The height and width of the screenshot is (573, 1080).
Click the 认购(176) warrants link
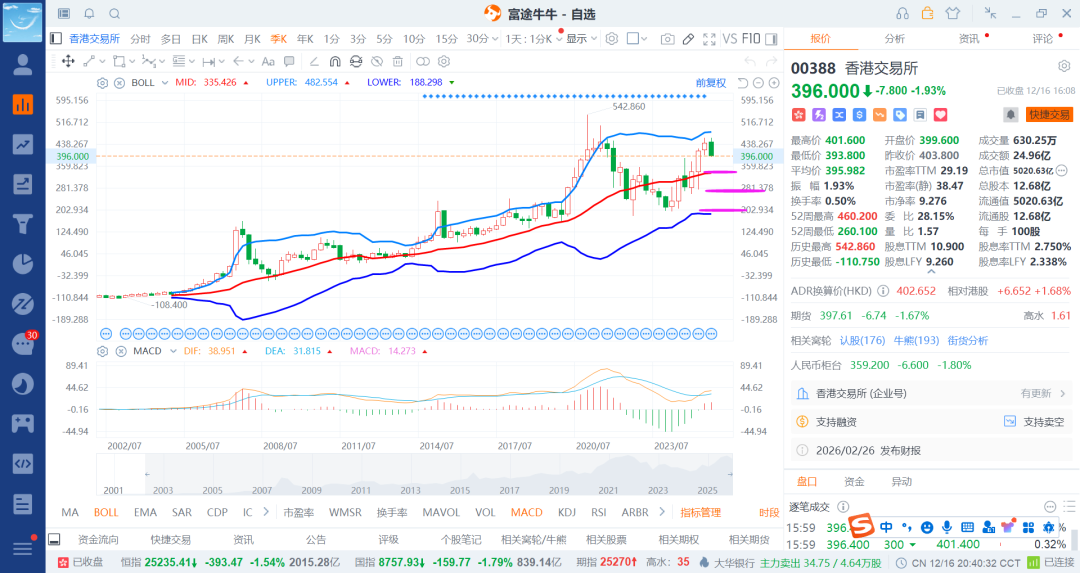862,340
